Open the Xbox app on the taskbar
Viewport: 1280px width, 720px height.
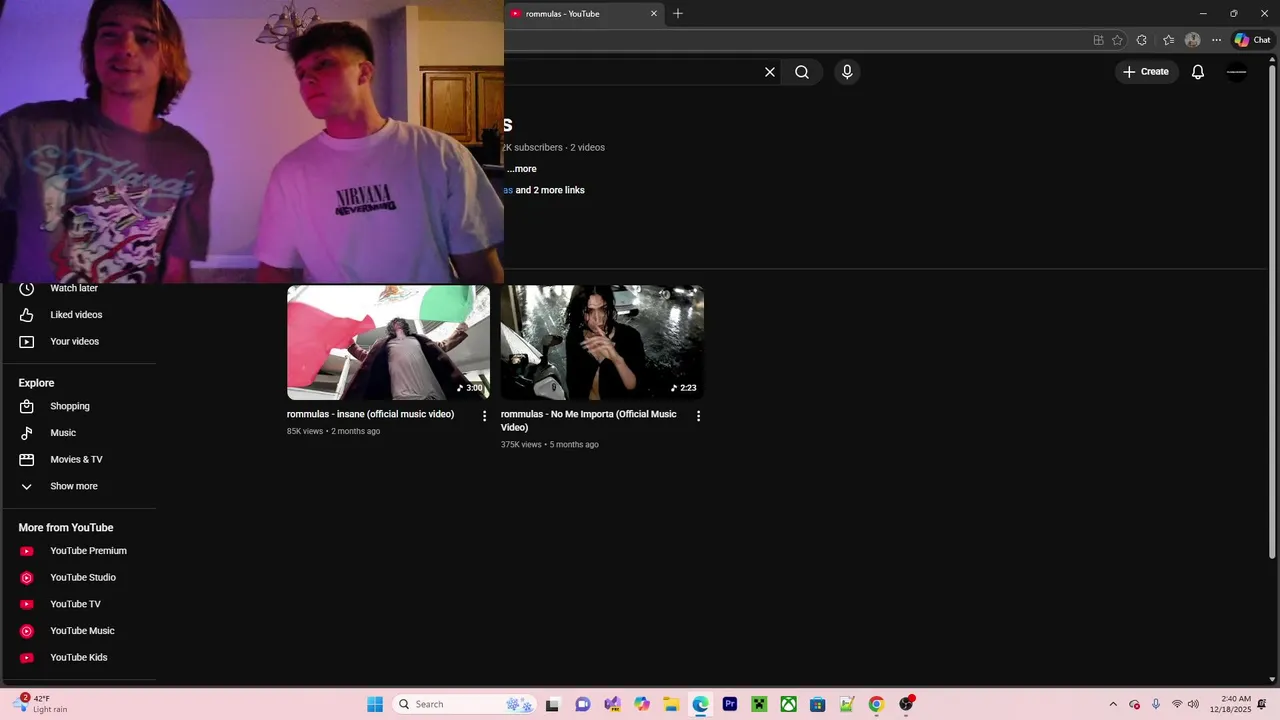pos(789,704)
